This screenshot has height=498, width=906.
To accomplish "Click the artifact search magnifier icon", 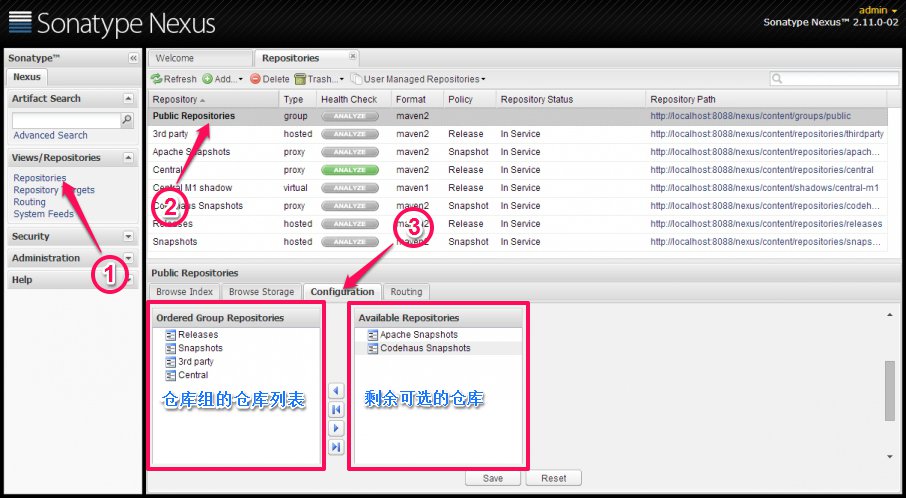I will (x=127, y=120).
